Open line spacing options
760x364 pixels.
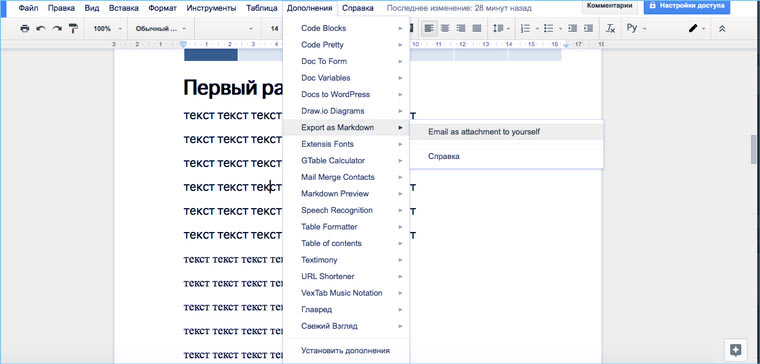(501, 29)
